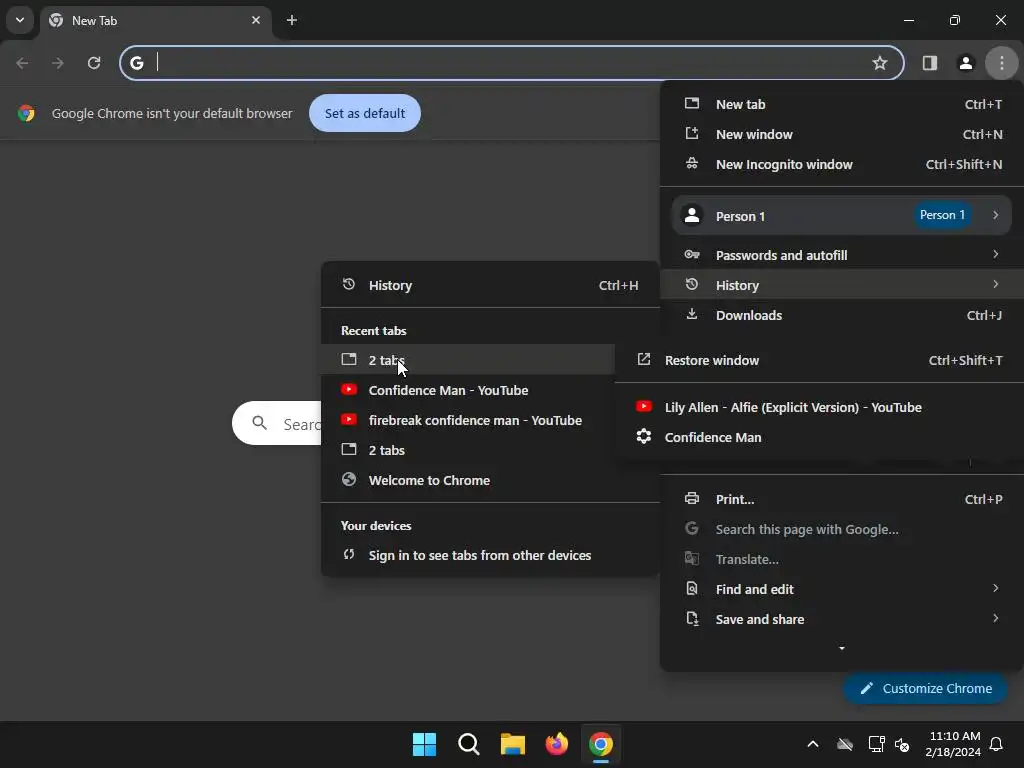Click Restore window option
1024x768 pixels.
coord(820,360)
